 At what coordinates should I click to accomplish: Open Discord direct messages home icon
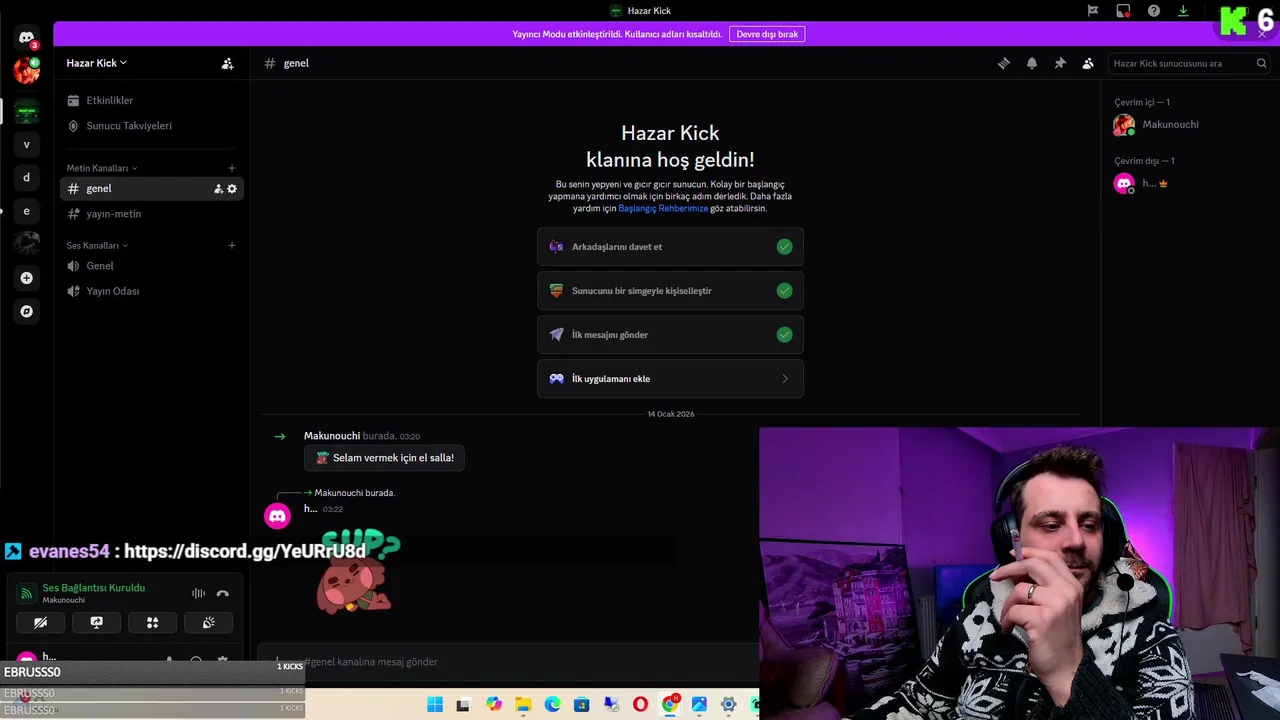(27, 38)
